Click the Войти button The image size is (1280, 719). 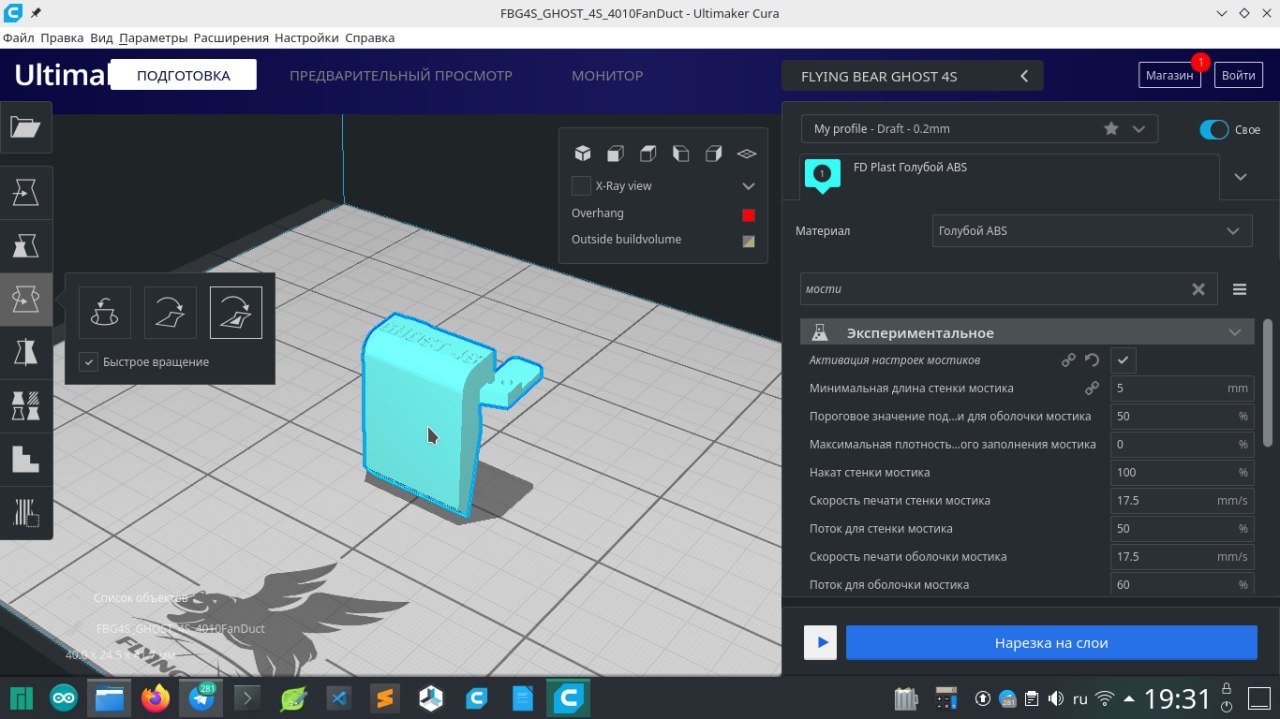(x=1238, y=75)
